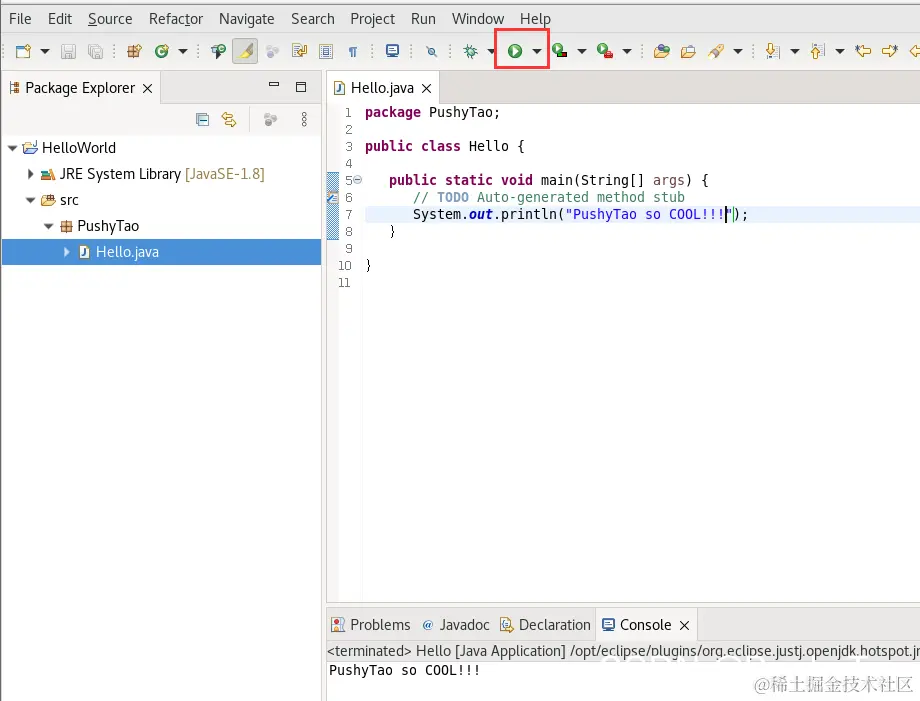Open the New Java Class dropdown arrow

[x=182, y=52]
